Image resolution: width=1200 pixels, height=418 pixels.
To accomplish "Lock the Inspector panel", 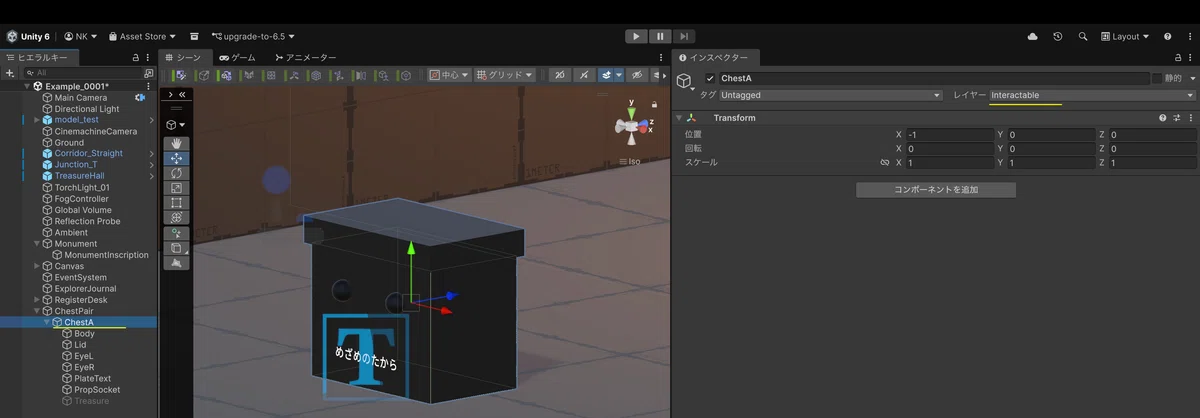I will tap(1177, 58).
